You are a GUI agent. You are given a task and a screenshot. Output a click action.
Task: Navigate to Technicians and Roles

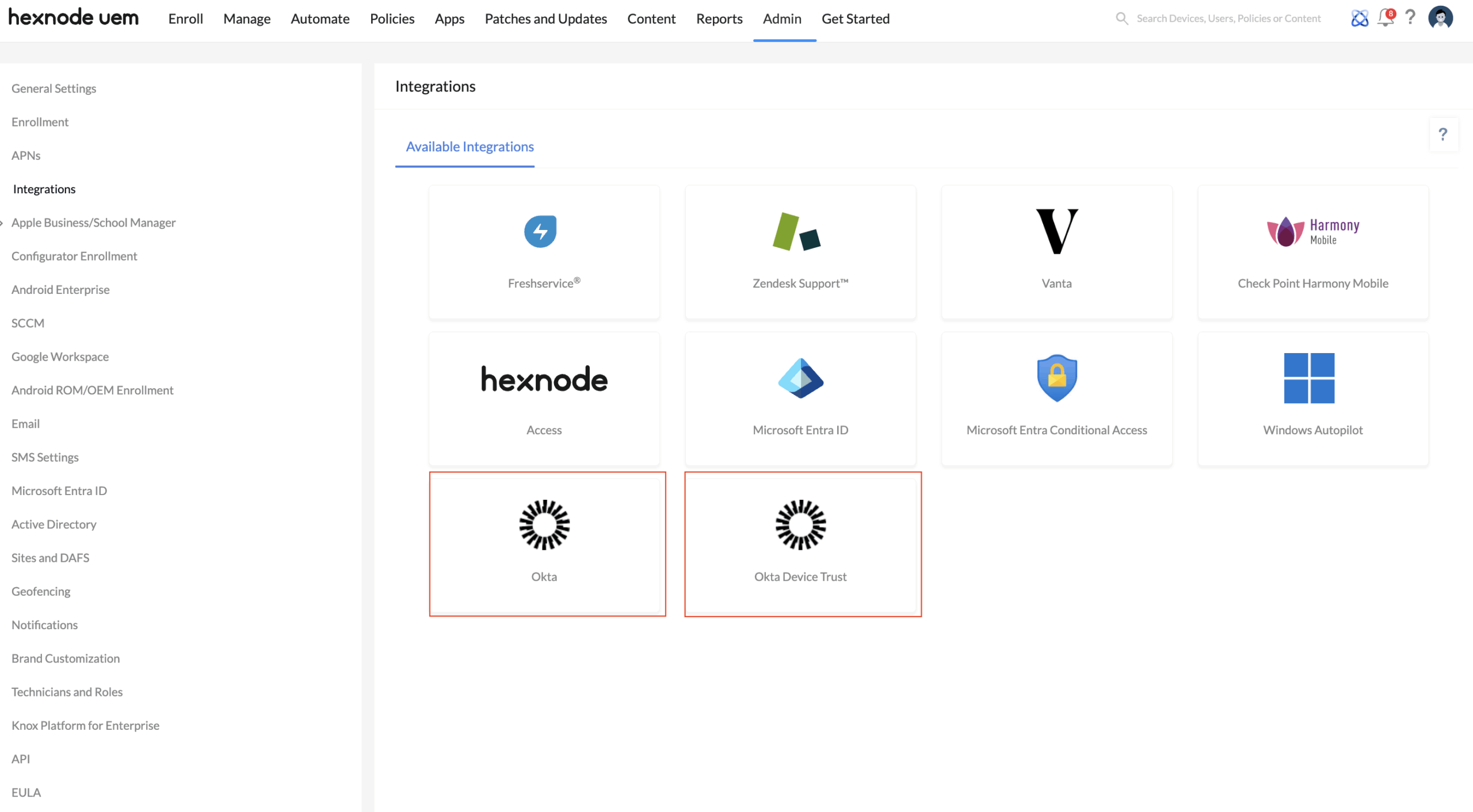coord(67,692)
